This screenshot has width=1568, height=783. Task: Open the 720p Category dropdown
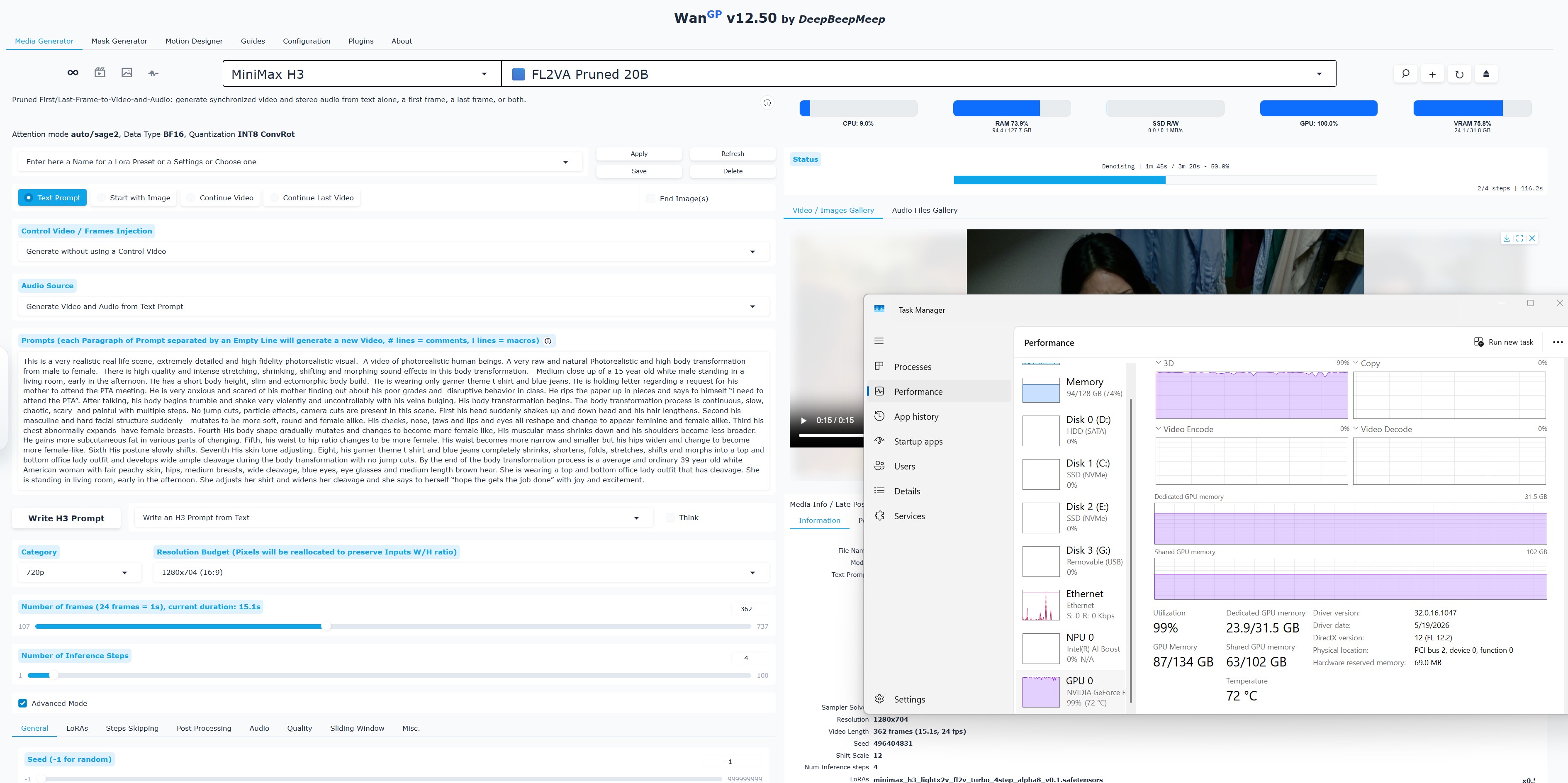pyautogui.click(x=79, y=572)
